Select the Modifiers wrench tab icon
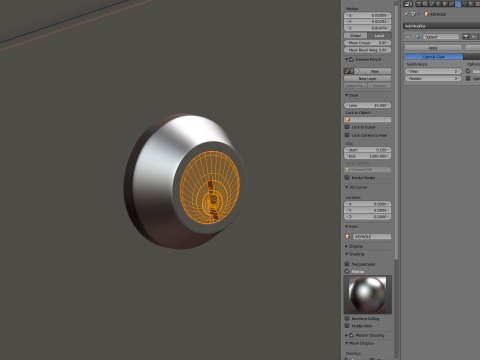 point(458,4)
